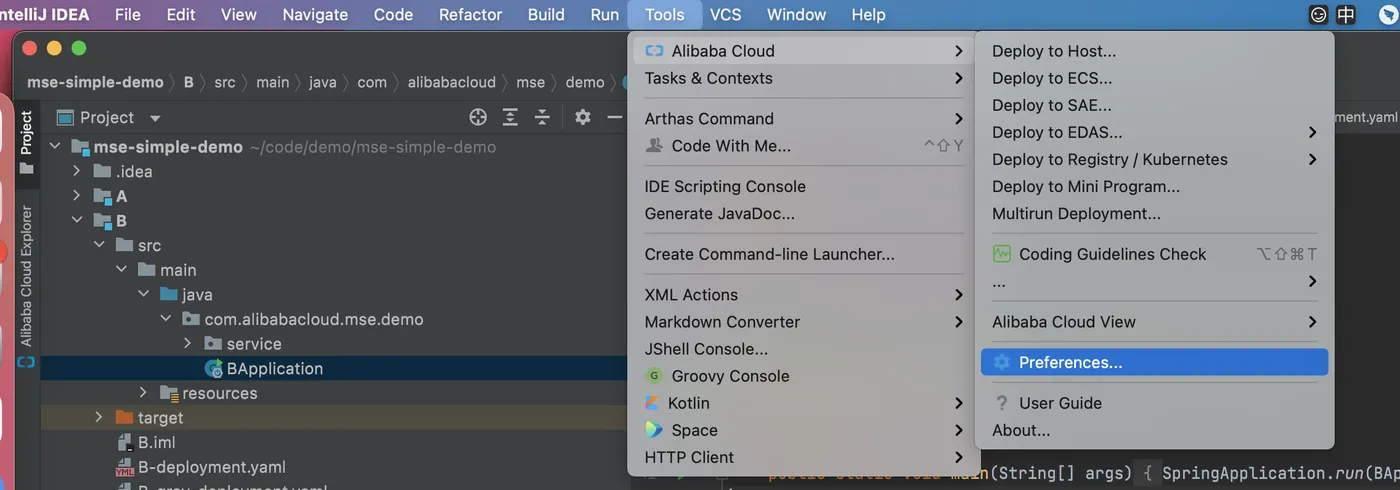Screen dimensions: 1400x490
Task: Click the Code With Me icon
Action: coord(654,146)
